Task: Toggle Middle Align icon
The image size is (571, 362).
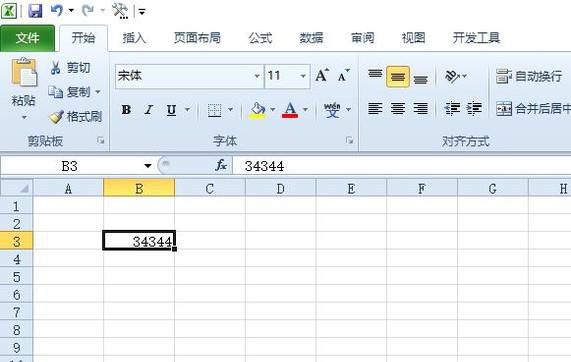Action: (x=398, y=76)
